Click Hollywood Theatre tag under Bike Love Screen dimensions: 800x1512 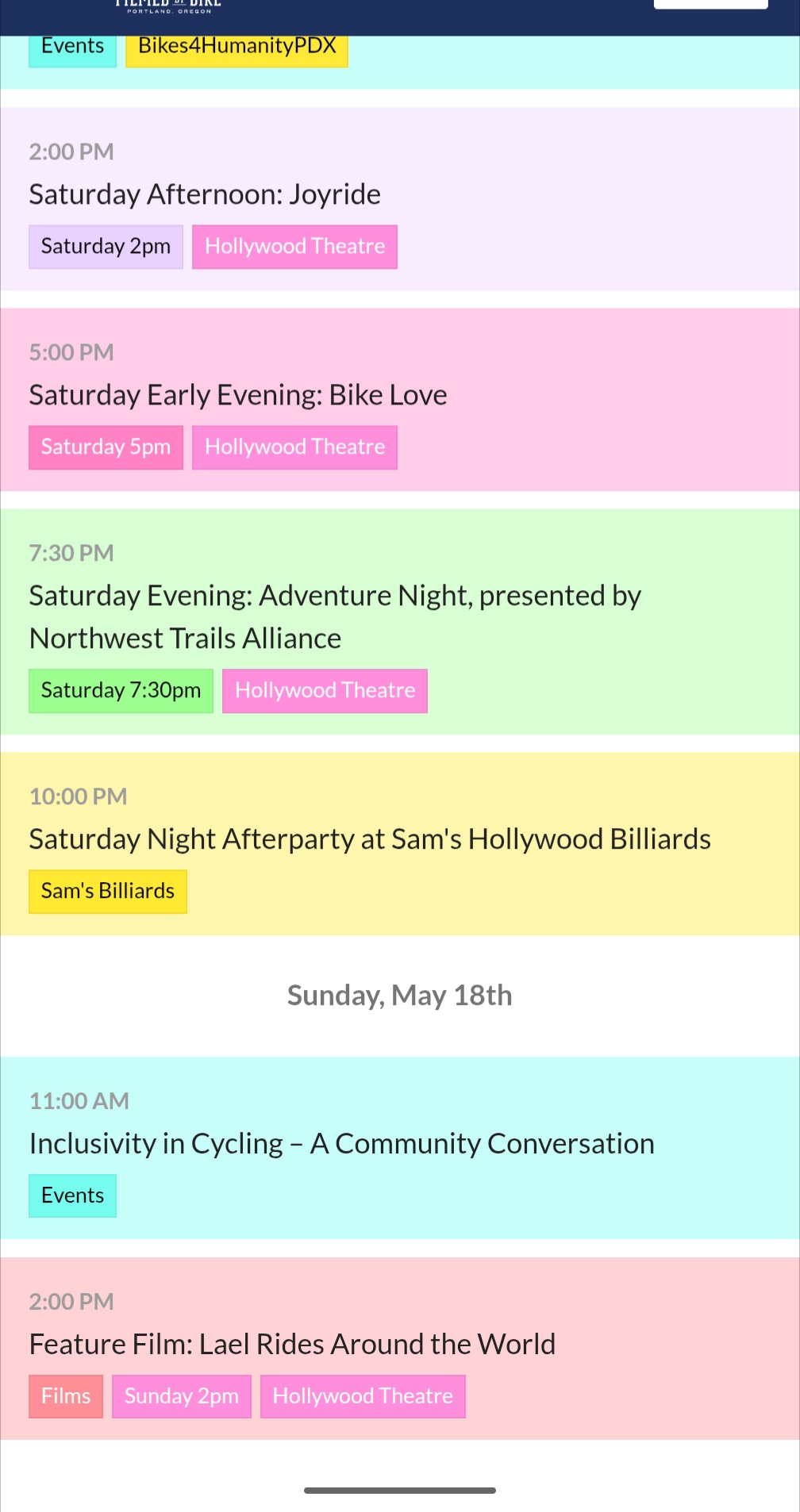[x=294, y=447]
